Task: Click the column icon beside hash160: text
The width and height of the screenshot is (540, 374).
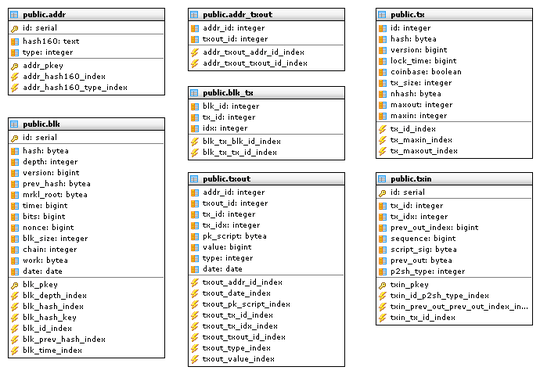Action: [x=14, y=42]
